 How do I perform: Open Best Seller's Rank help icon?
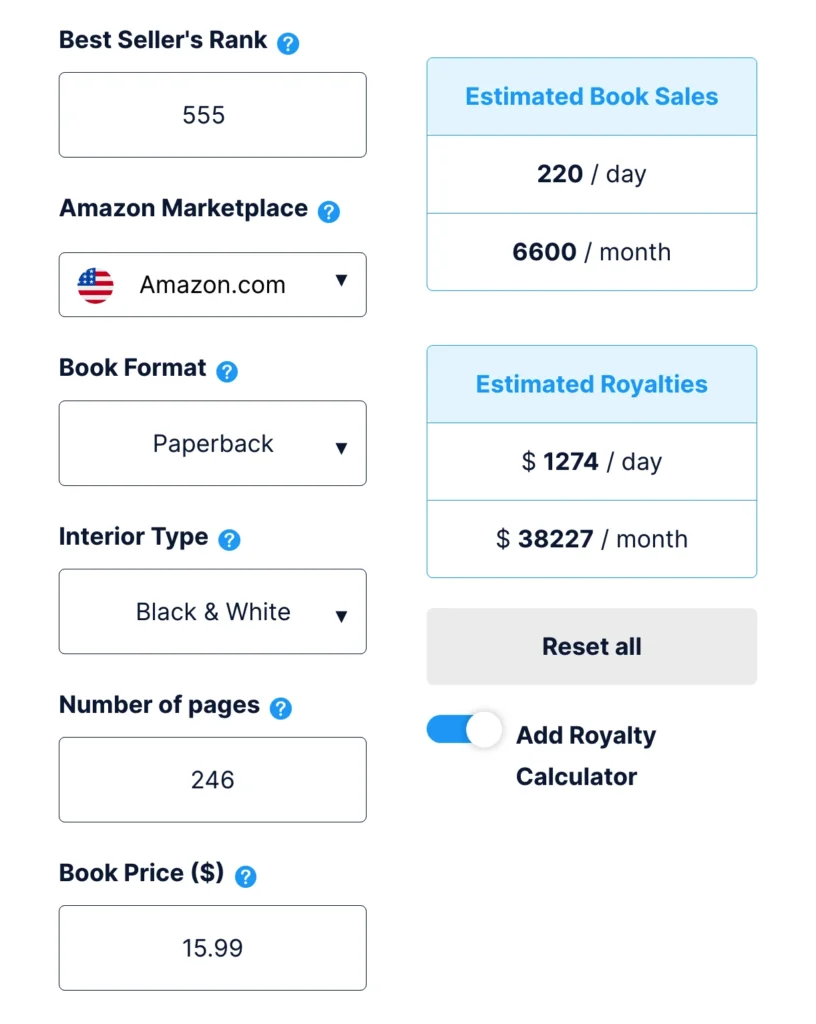[x=288, y=44]
